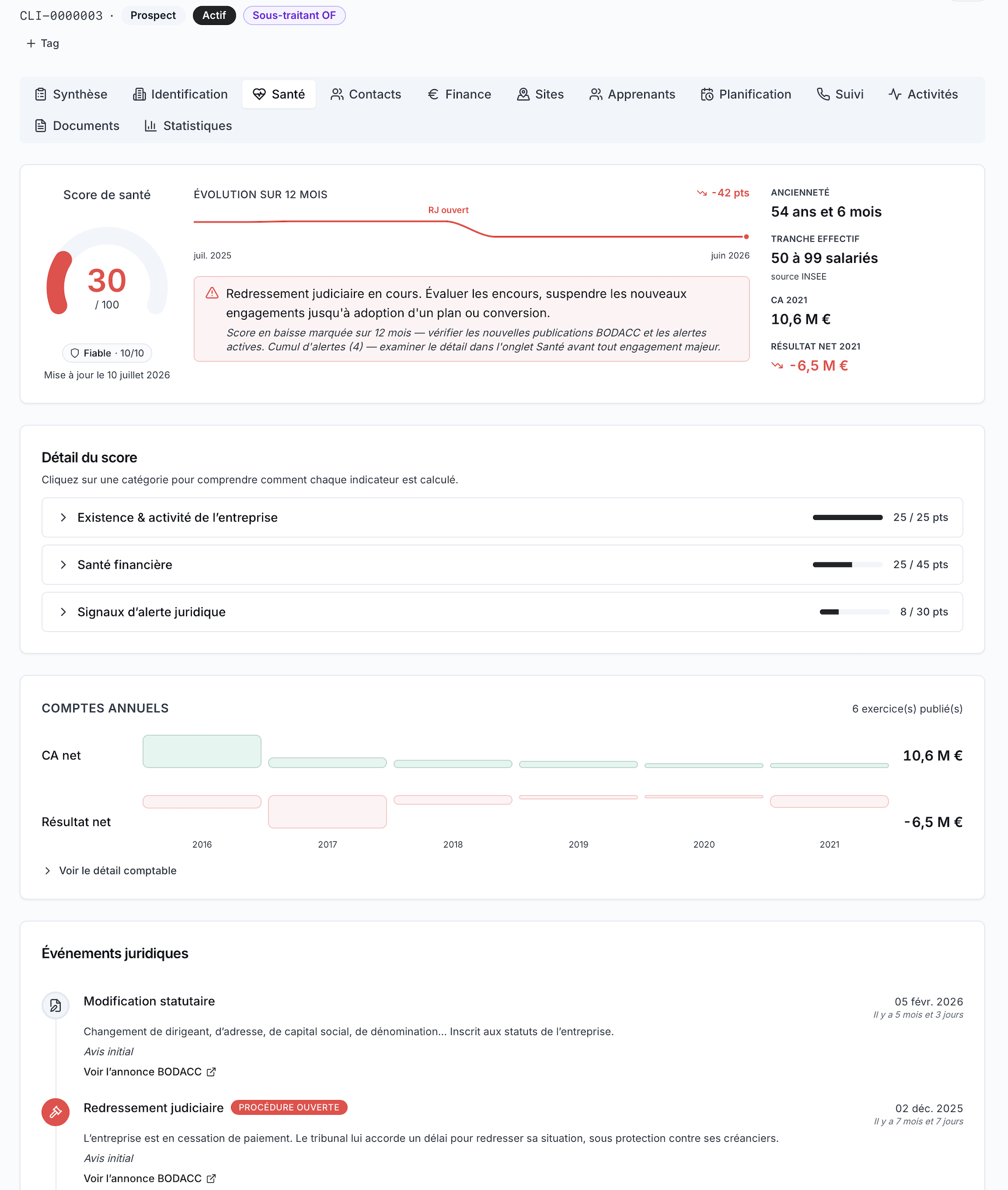
Task: Click the shield icon in Fiable badge
Action: click(x=75, y=353)
